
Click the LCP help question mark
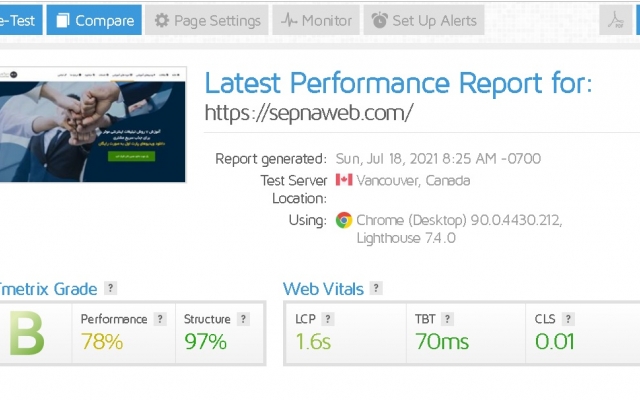tap(328, 319)
